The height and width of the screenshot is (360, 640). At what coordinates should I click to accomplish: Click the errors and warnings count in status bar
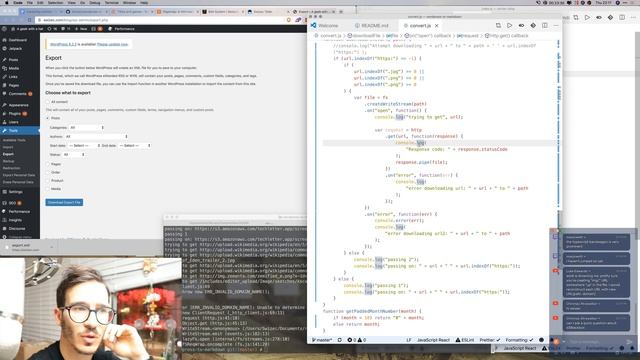click(x=357, y=340)
